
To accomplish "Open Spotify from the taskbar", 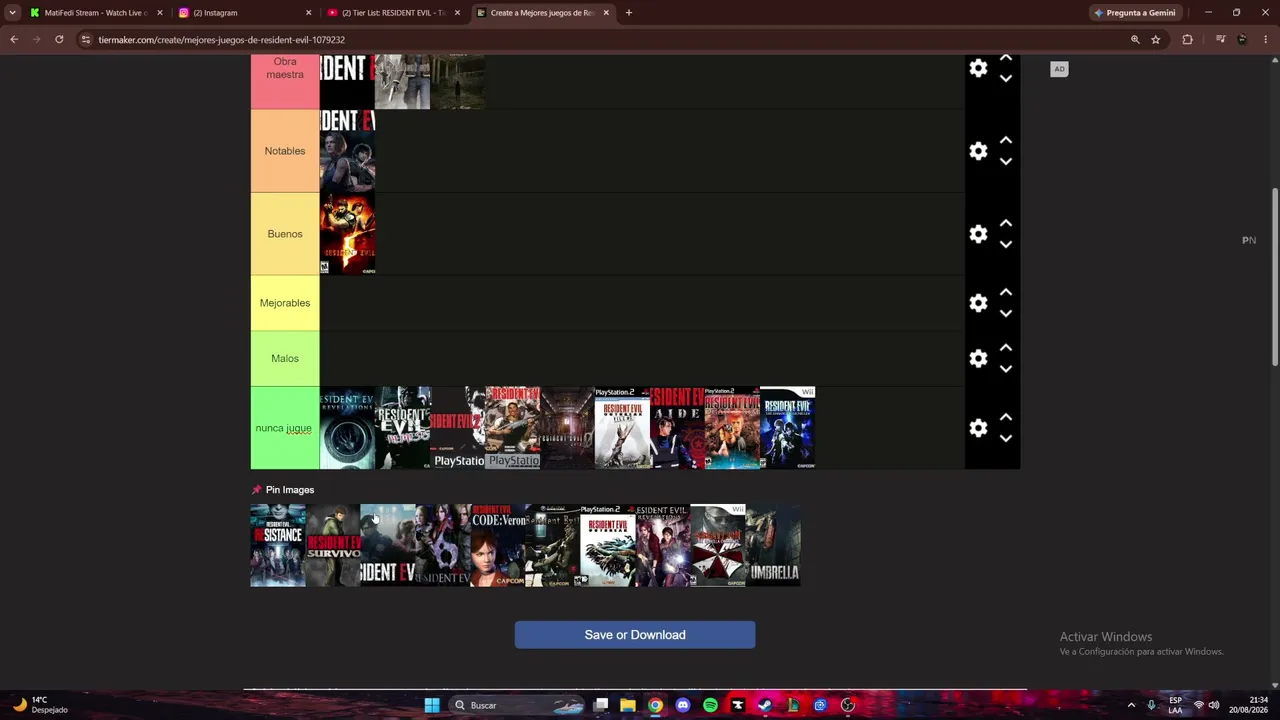I will [710, 705].
